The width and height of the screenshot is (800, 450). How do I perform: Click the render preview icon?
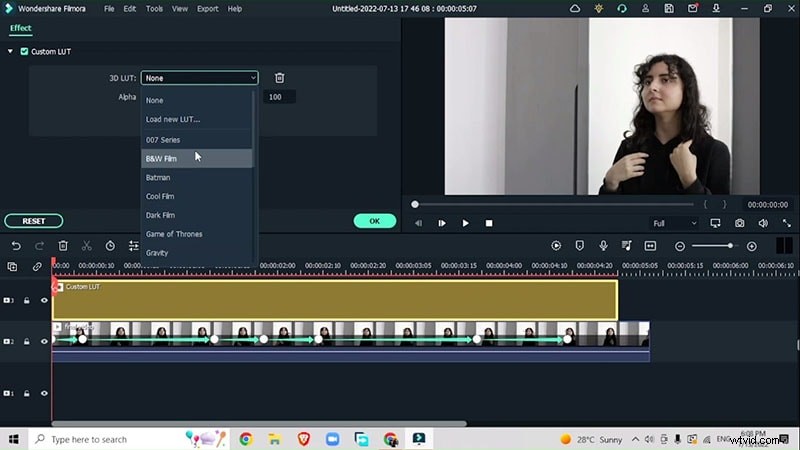coord(556,246)
